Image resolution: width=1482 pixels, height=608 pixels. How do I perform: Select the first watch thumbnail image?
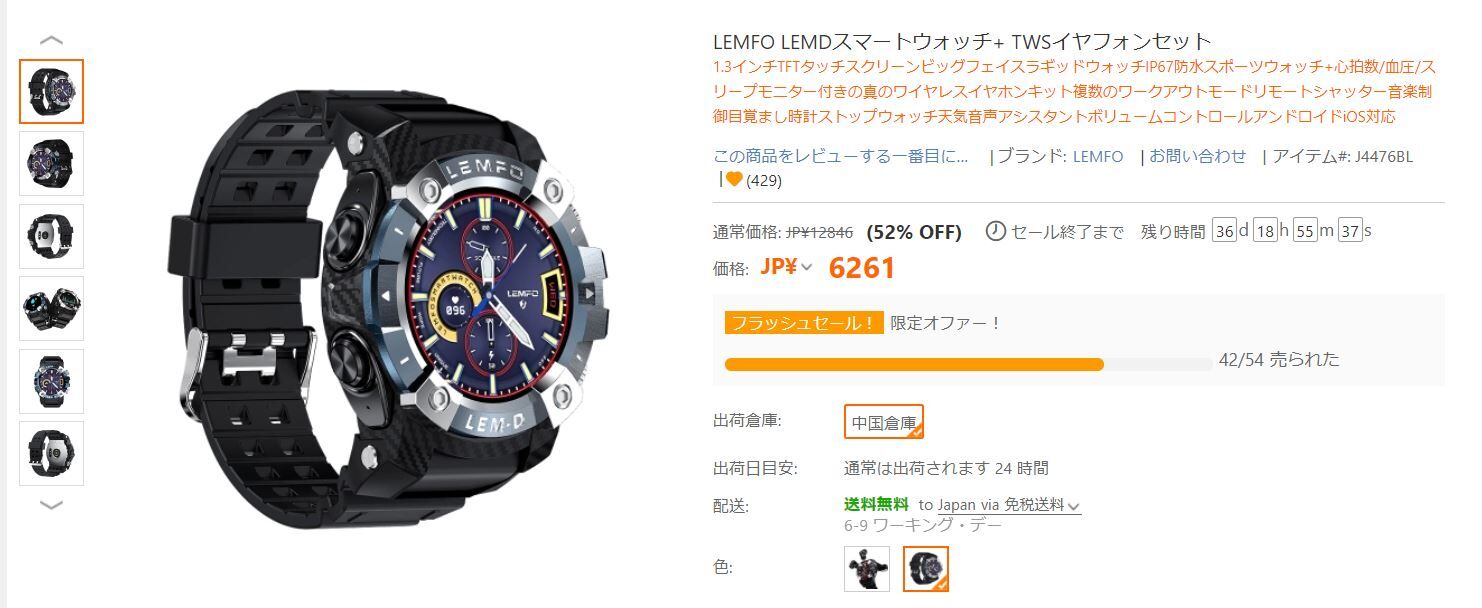(51, 91)
